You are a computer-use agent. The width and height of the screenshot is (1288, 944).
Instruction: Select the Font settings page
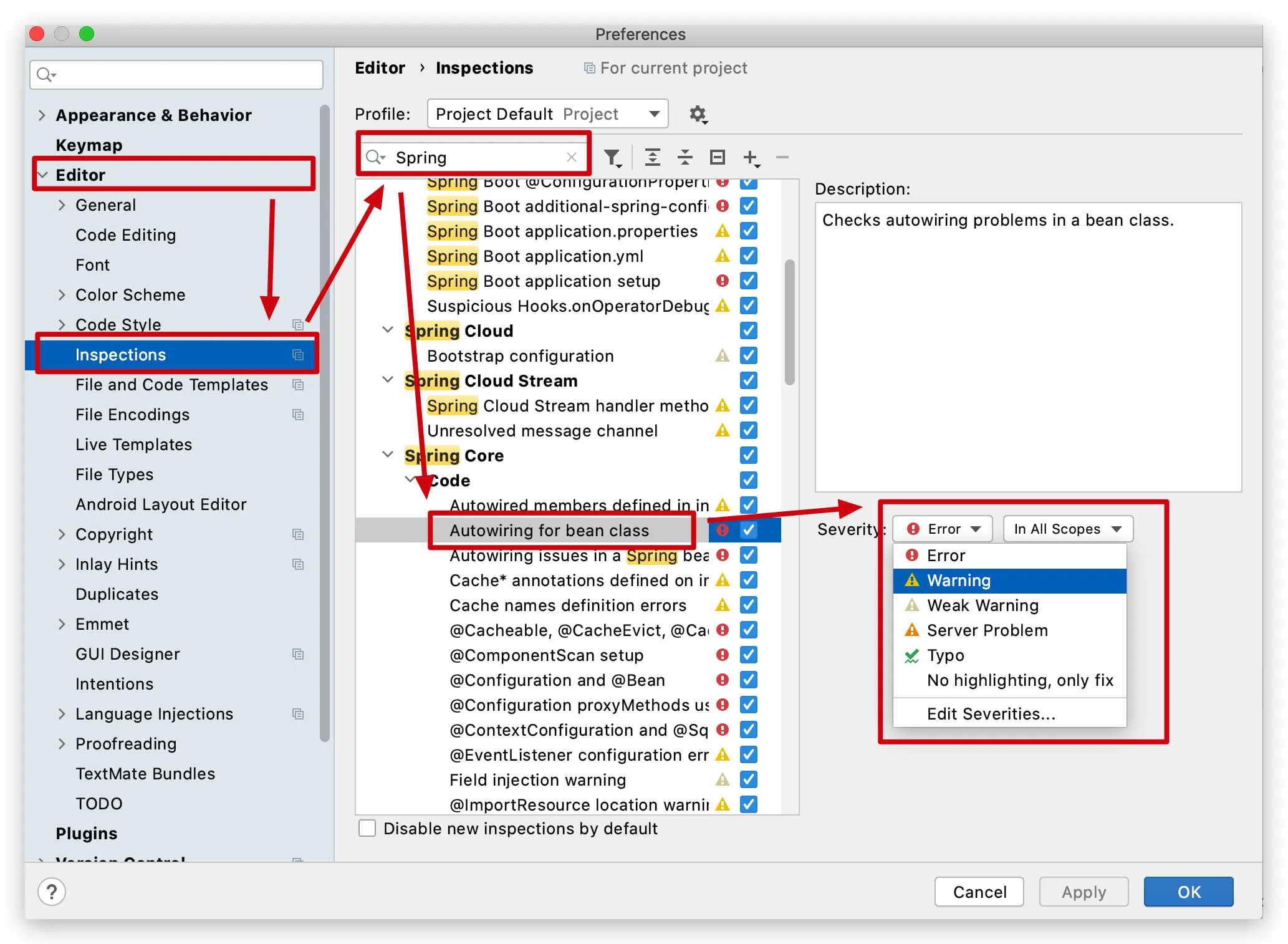point(92,265)
